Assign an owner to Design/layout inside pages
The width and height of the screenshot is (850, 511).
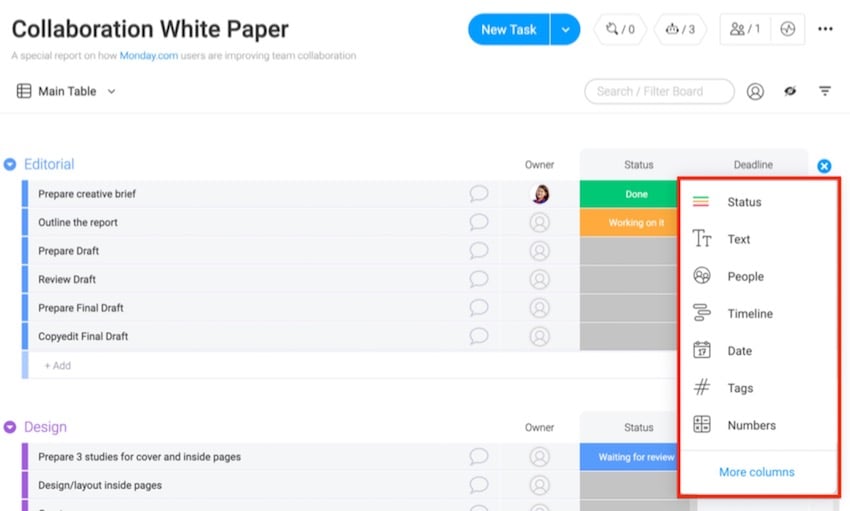tap(539, 486)
